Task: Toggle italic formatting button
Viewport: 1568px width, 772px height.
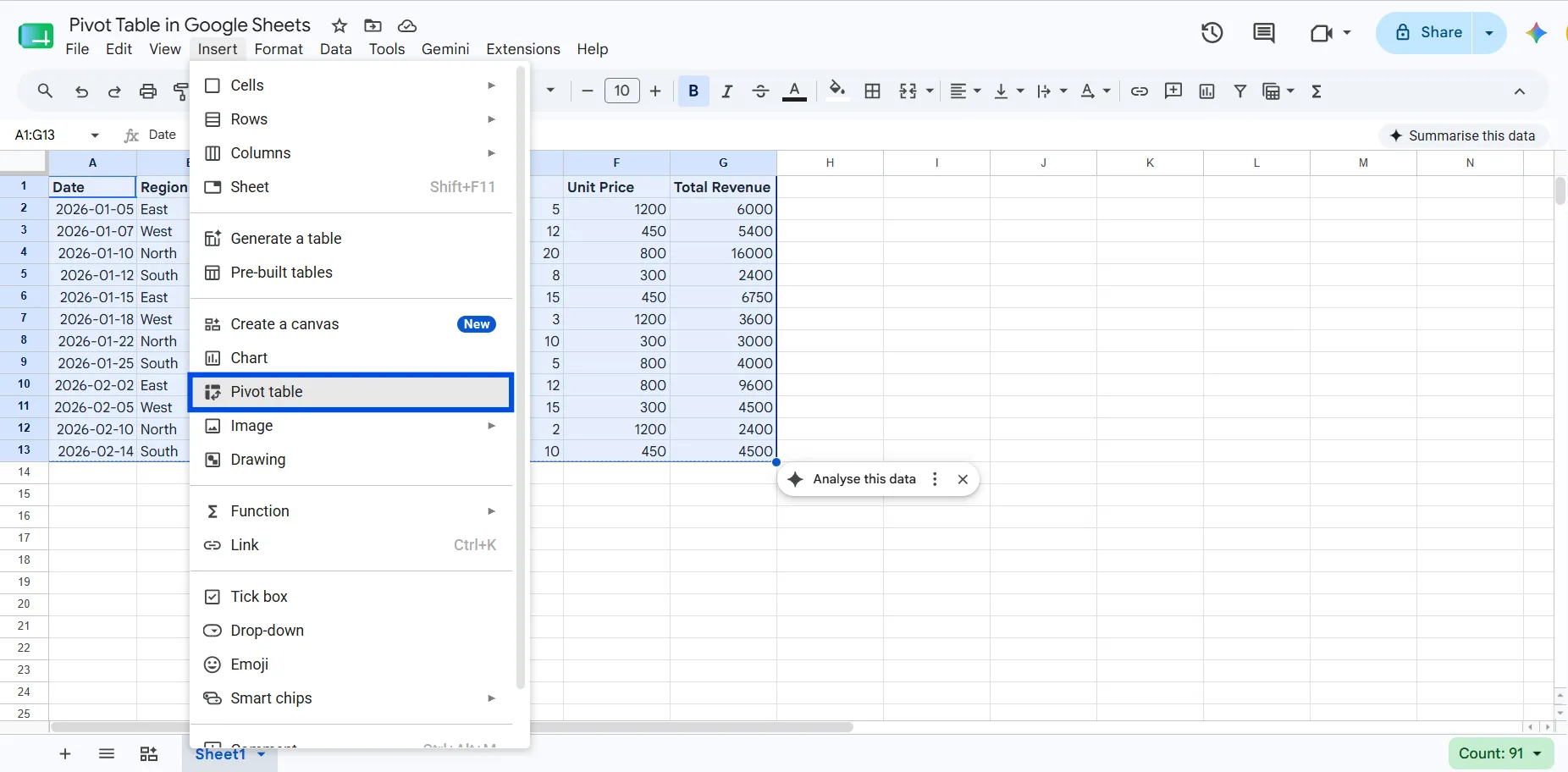Action: (726, 91)
